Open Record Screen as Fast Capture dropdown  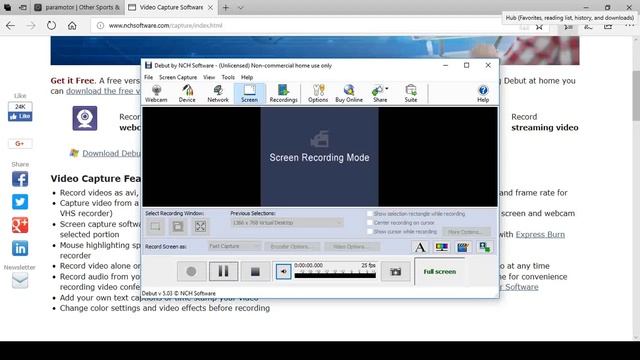(x=234, y=246)
